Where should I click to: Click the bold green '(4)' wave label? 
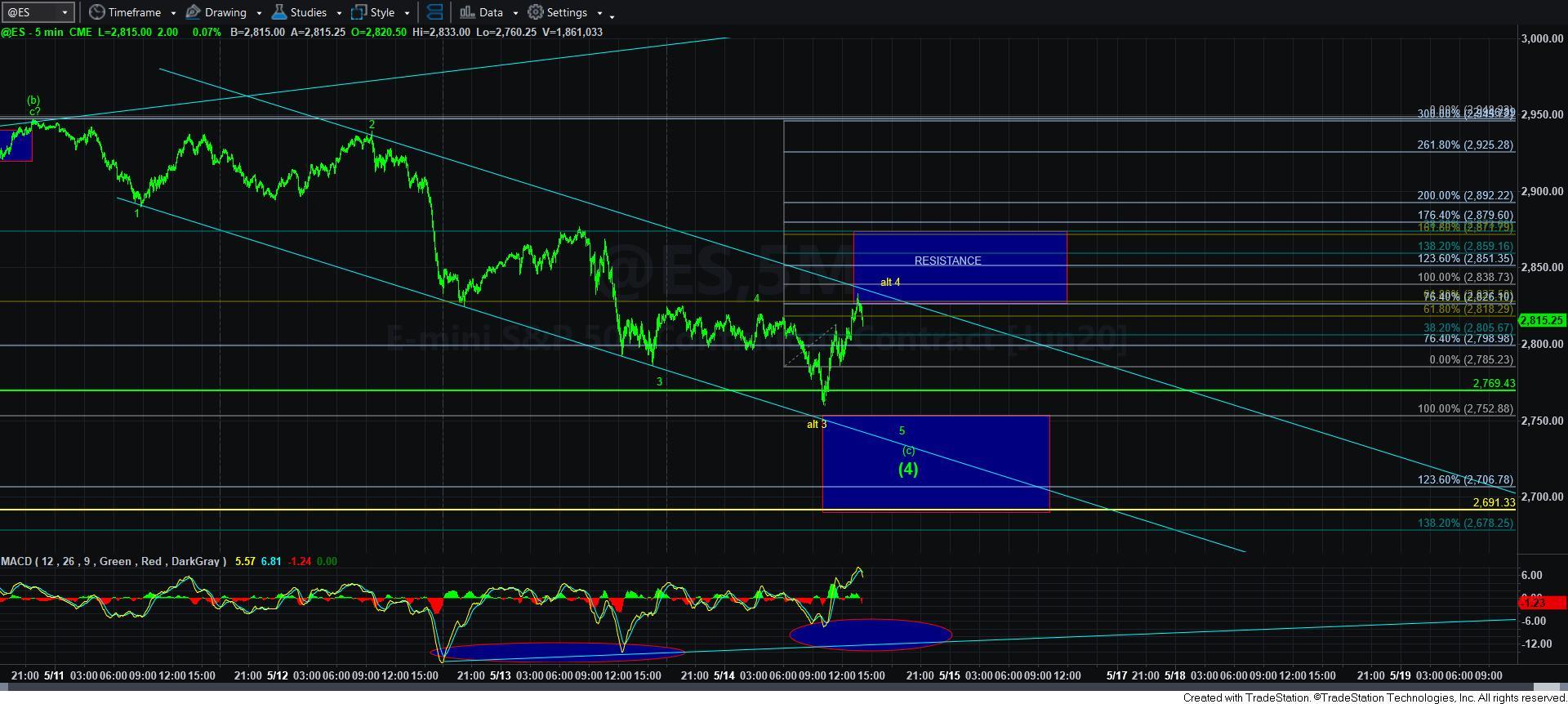(x=908, y=469)
